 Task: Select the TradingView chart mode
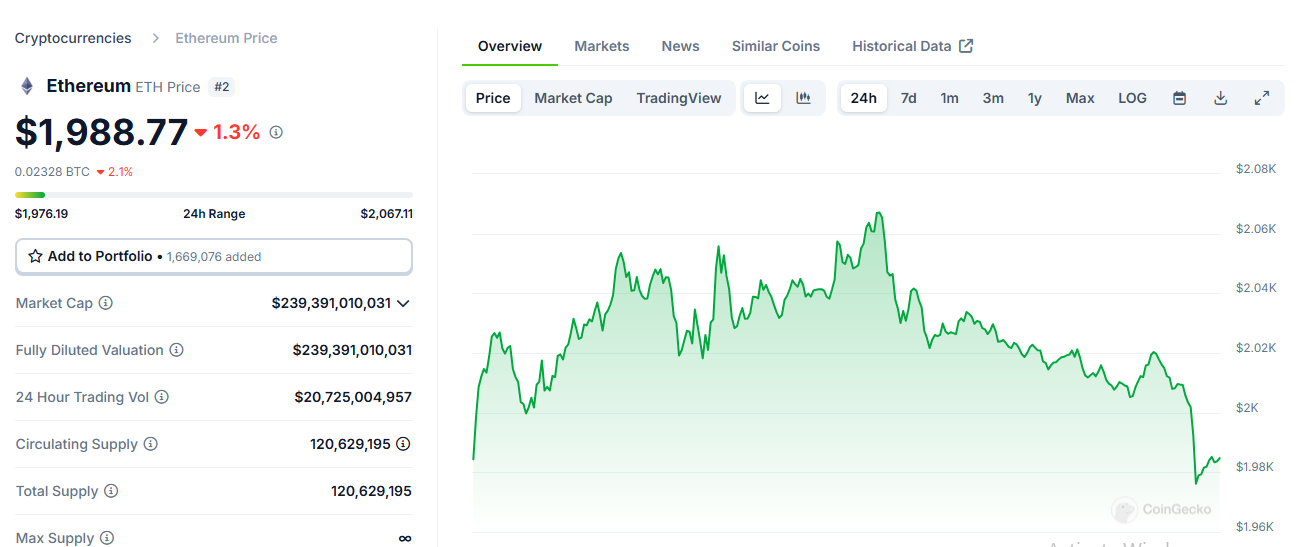[x=679, y=98]
